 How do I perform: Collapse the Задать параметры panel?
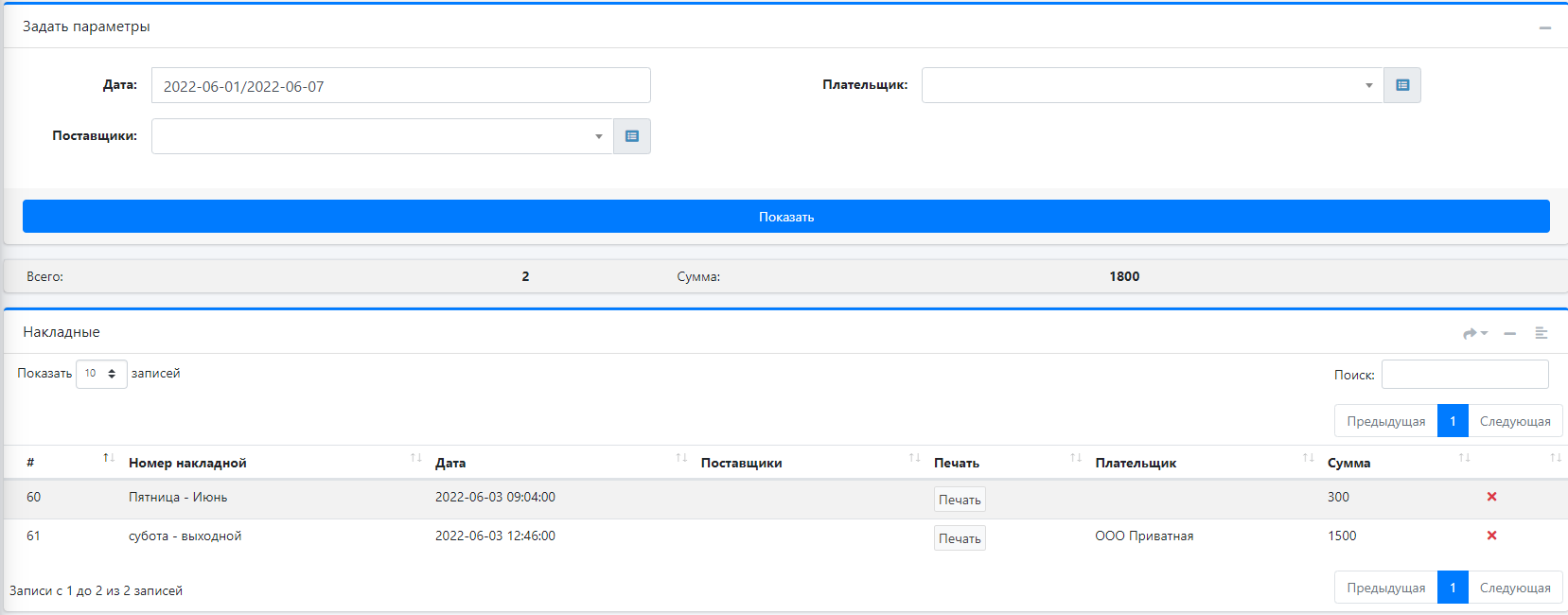(x=1544, y=27)
